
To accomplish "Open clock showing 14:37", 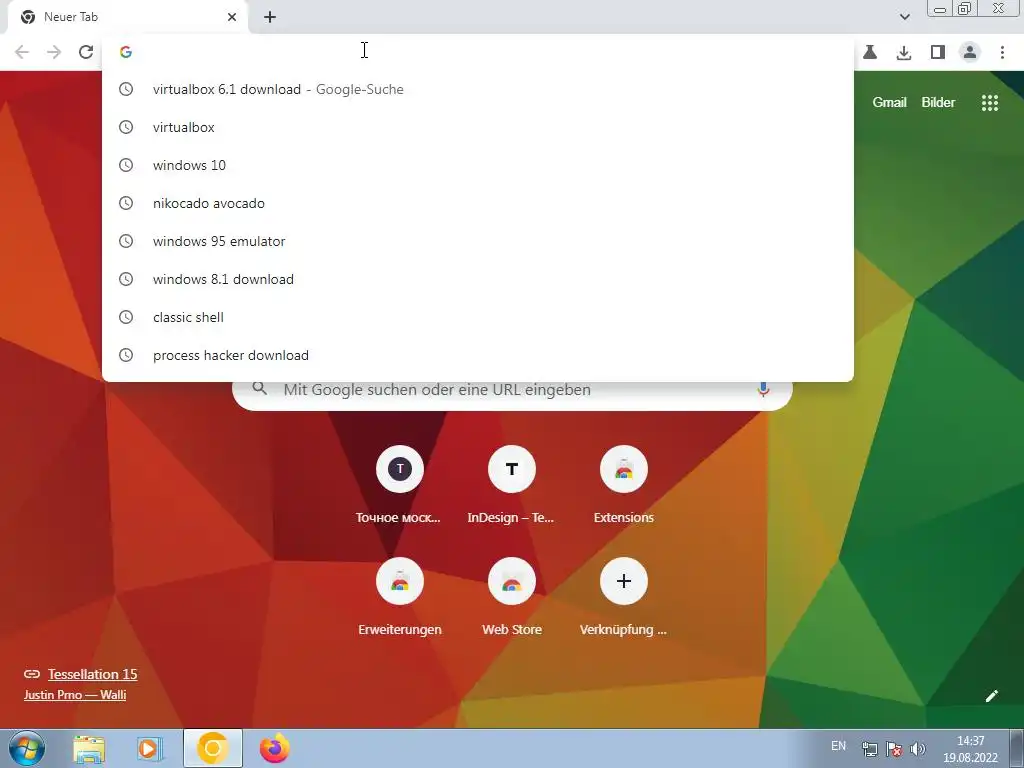I will (x=970, y=749).
